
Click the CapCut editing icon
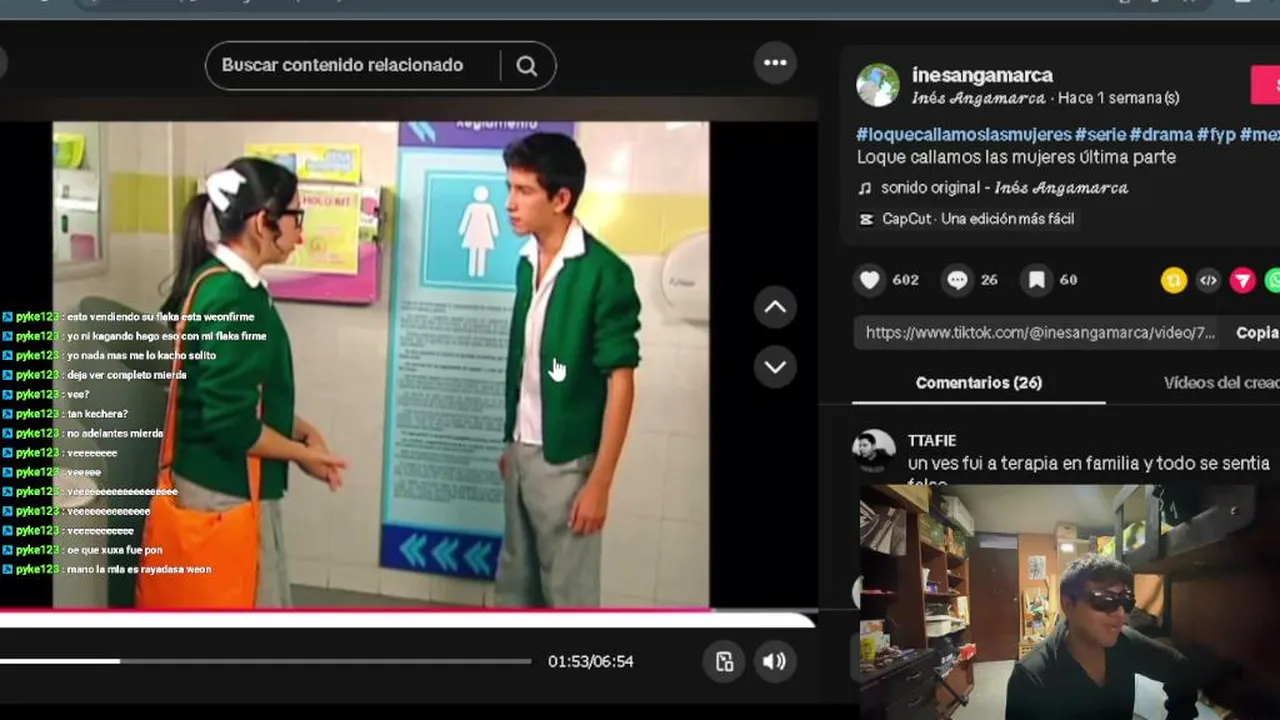(866, 219)
